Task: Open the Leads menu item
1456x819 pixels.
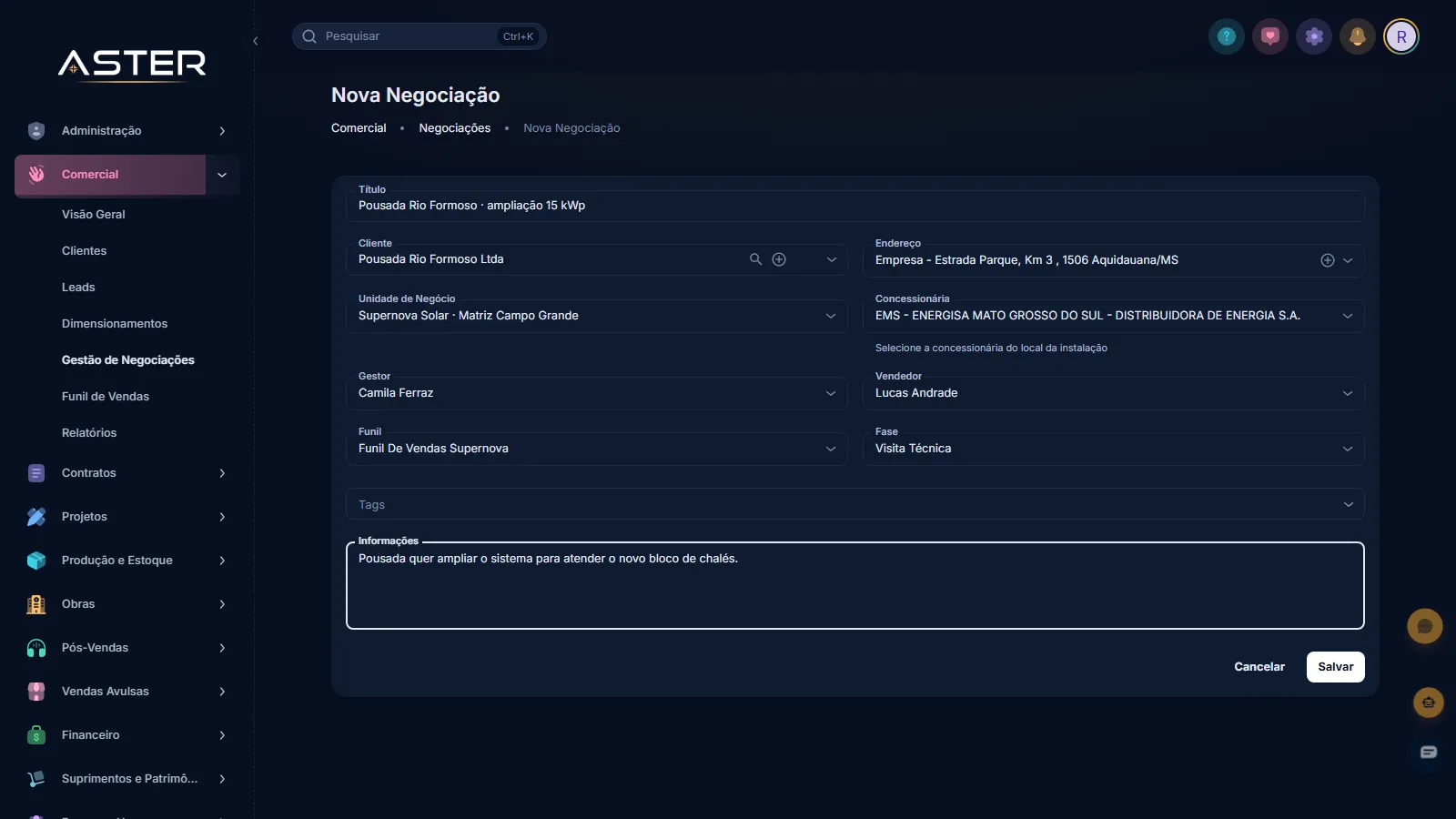Action: [x=78, y=288]
